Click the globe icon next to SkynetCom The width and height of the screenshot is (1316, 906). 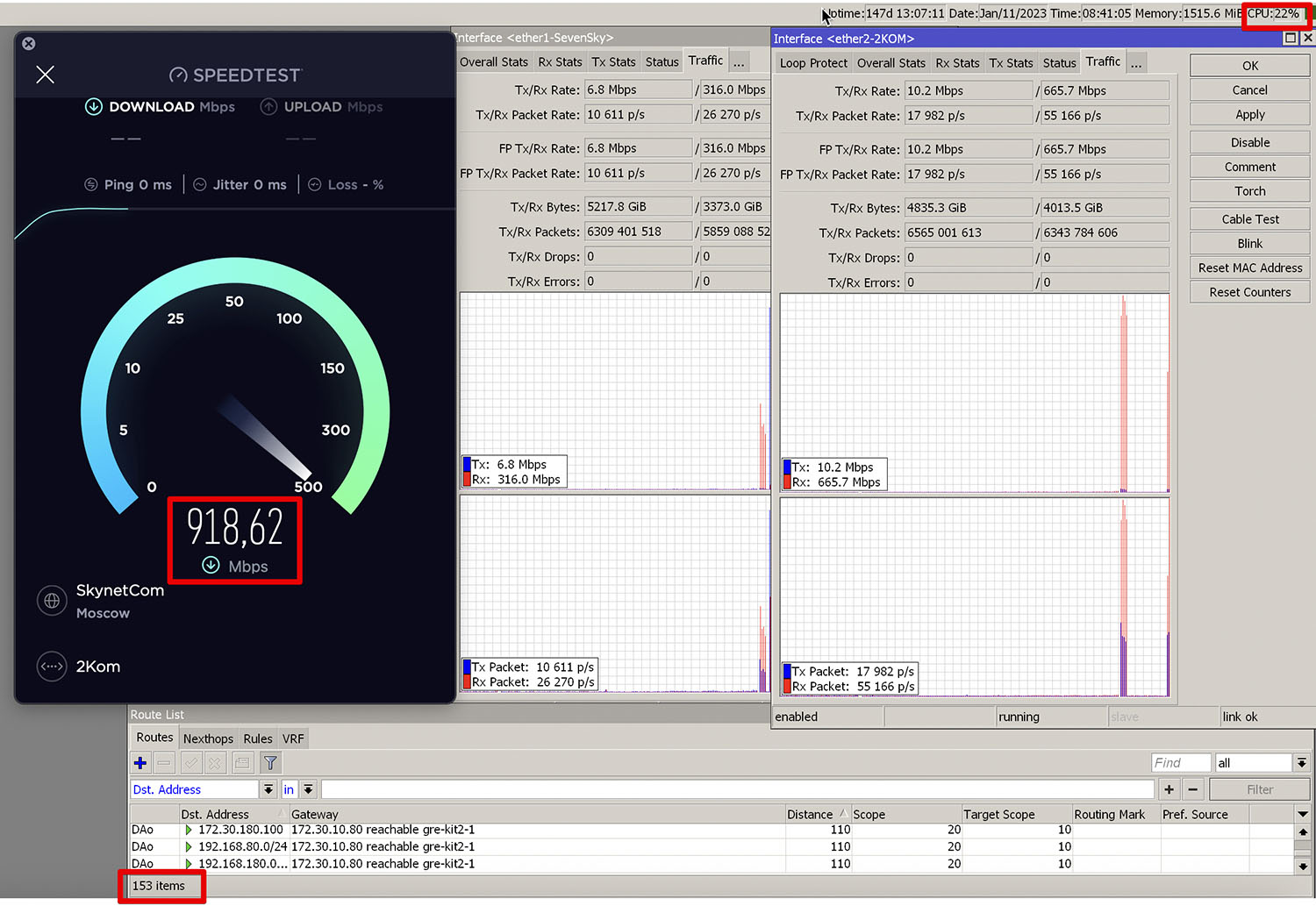(52, 601)
